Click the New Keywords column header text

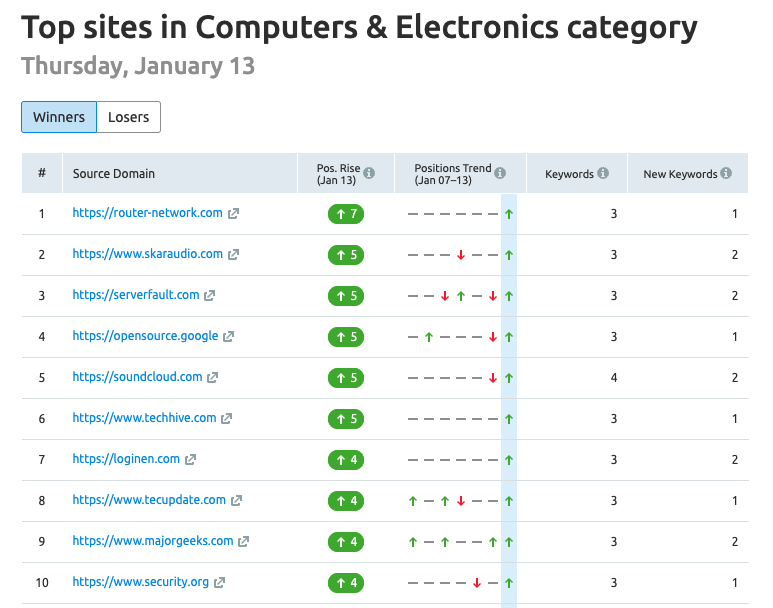(680, 174)
